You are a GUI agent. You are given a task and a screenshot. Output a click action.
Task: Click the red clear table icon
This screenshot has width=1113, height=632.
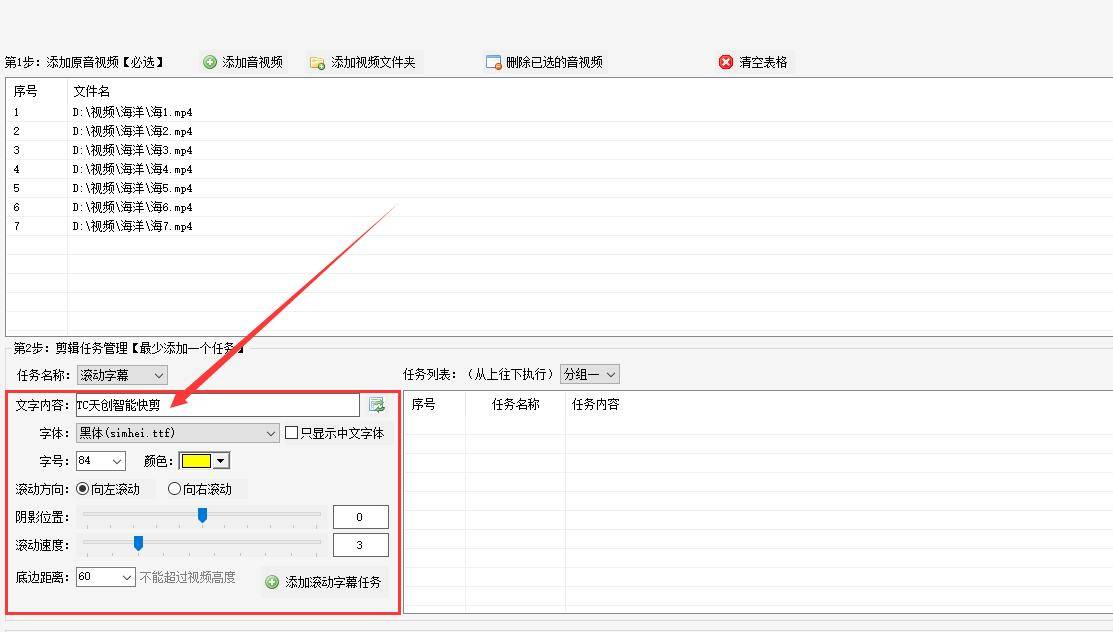725,62
